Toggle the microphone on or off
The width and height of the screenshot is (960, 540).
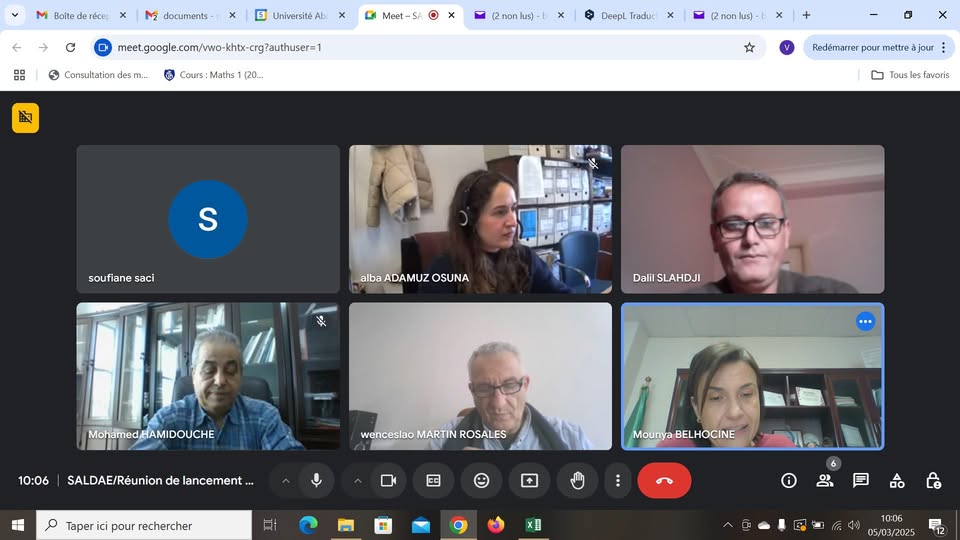(x=316, y=481)
